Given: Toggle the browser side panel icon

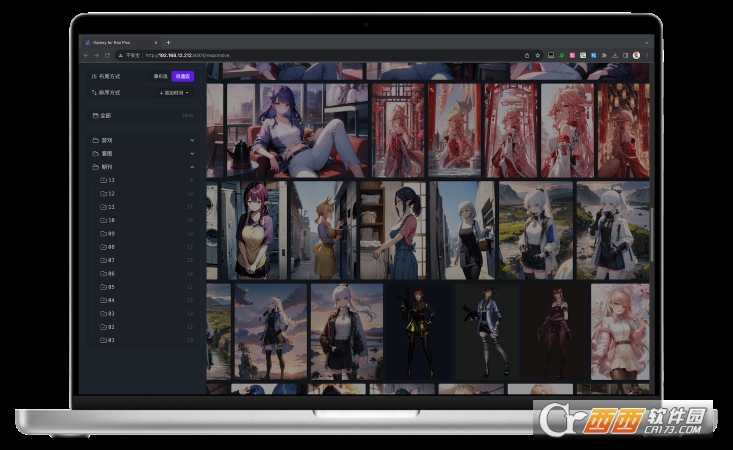Looking at the screenshot, I should (625, 55).
